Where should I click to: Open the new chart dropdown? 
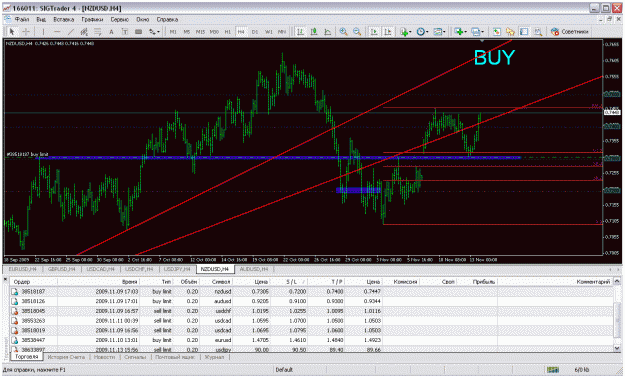click(460, 31)
